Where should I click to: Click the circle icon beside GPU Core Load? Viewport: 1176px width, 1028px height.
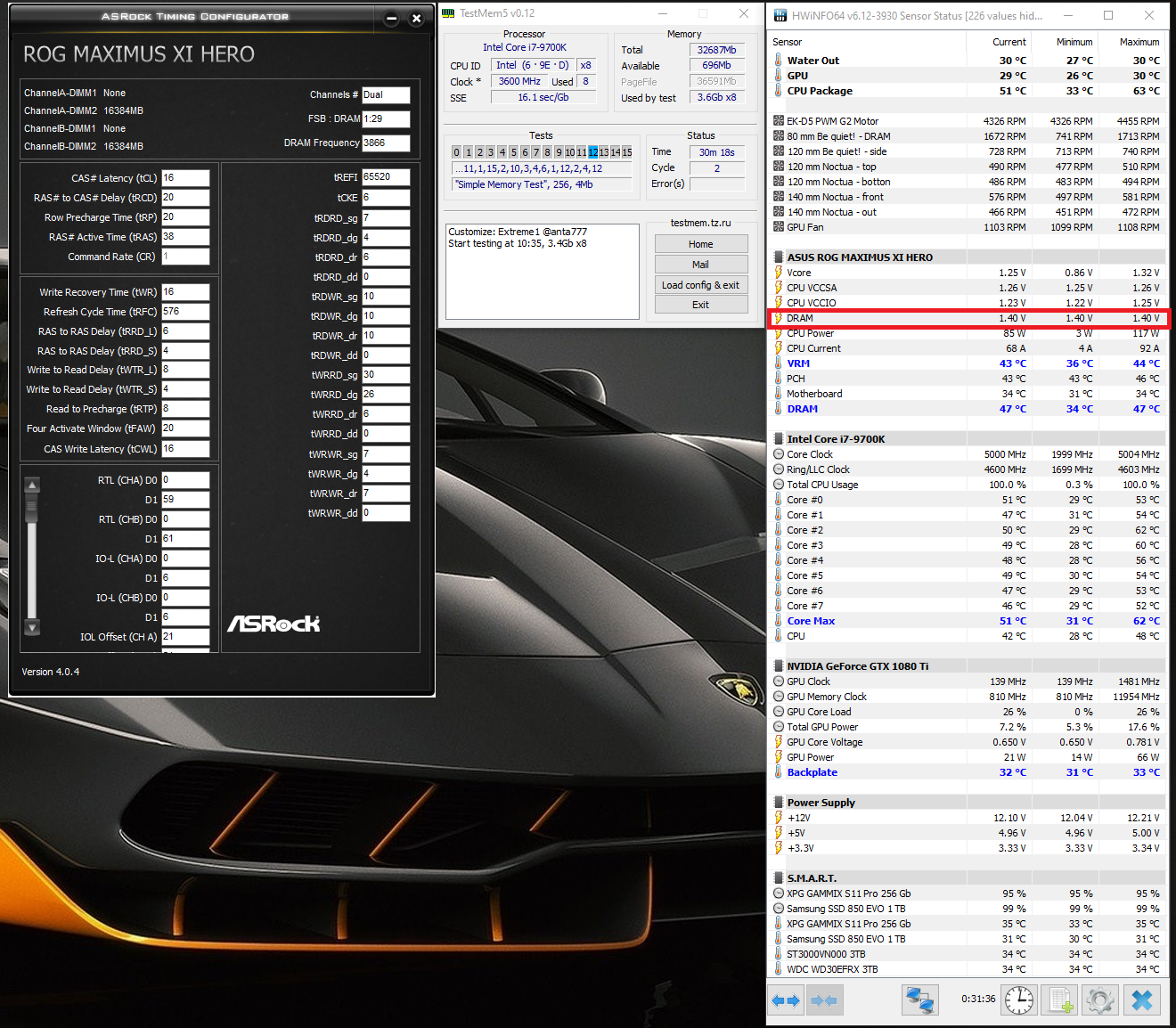tap(779, 712)
